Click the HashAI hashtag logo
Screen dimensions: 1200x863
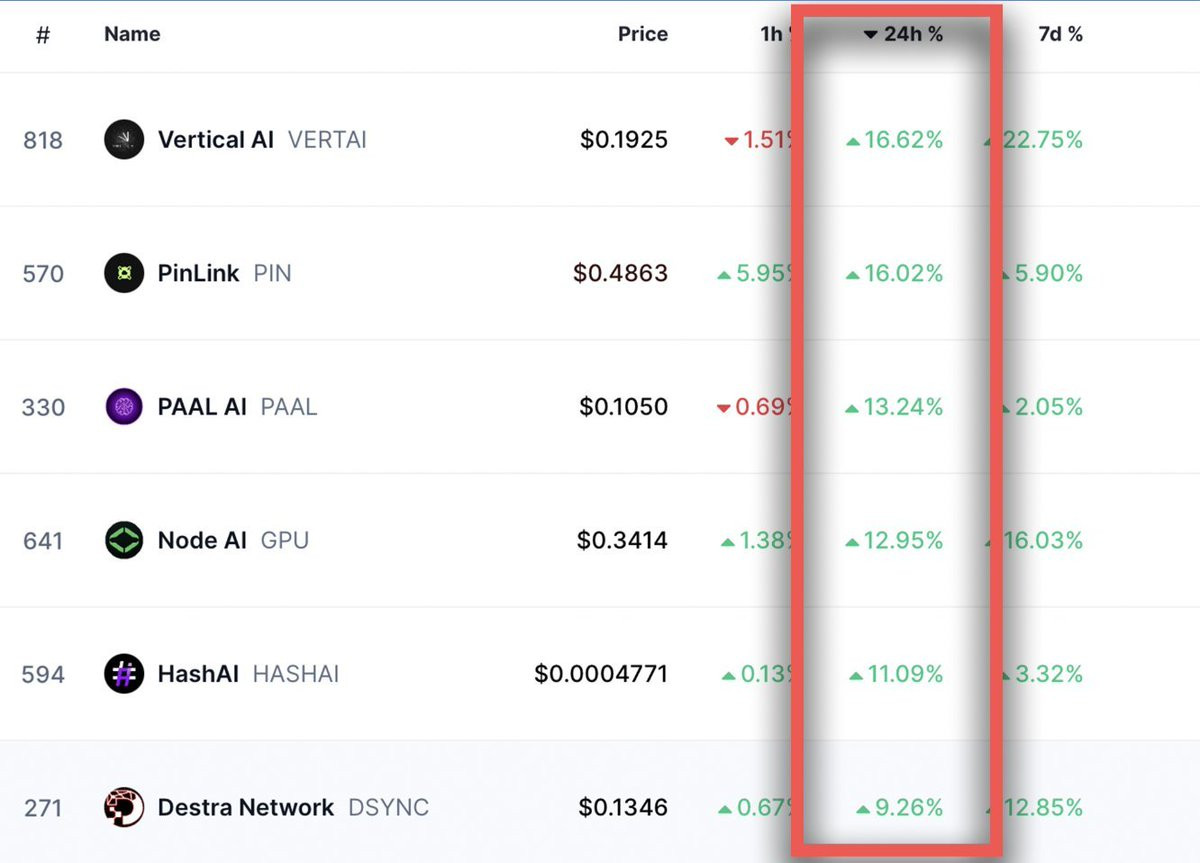[124, 674]
